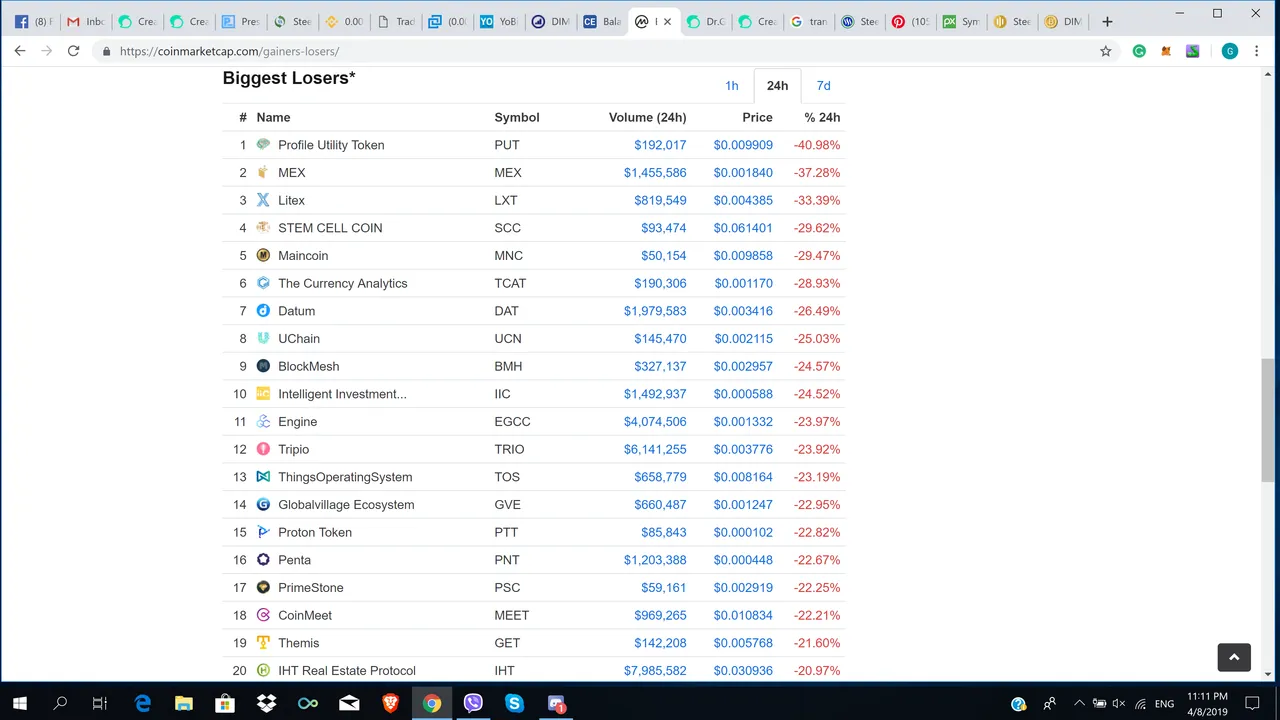Open the IHT Real Estate Protocol link

coord(346,671)
